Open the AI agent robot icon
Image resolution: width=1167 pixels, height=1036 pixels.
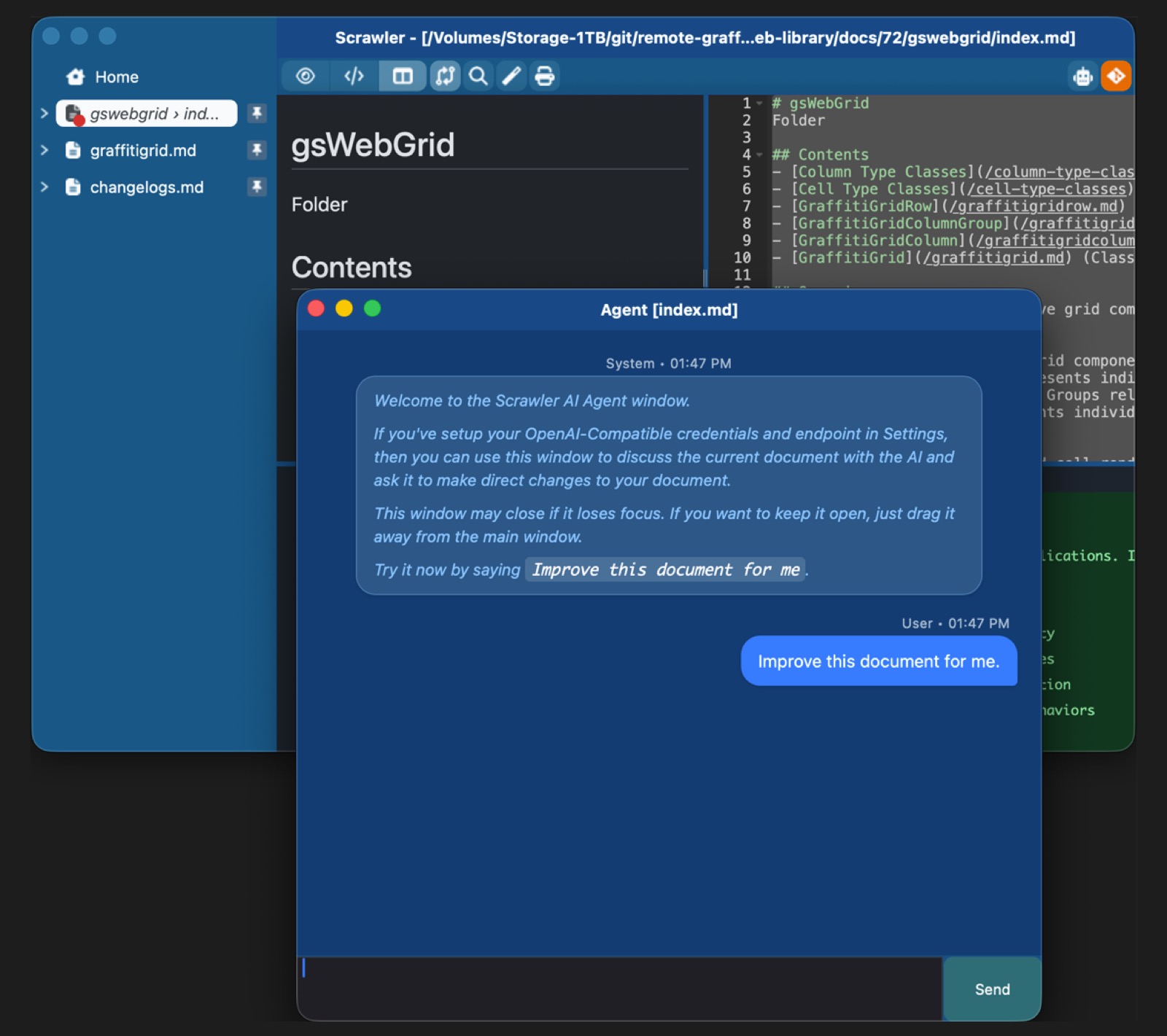[1083, 77]
